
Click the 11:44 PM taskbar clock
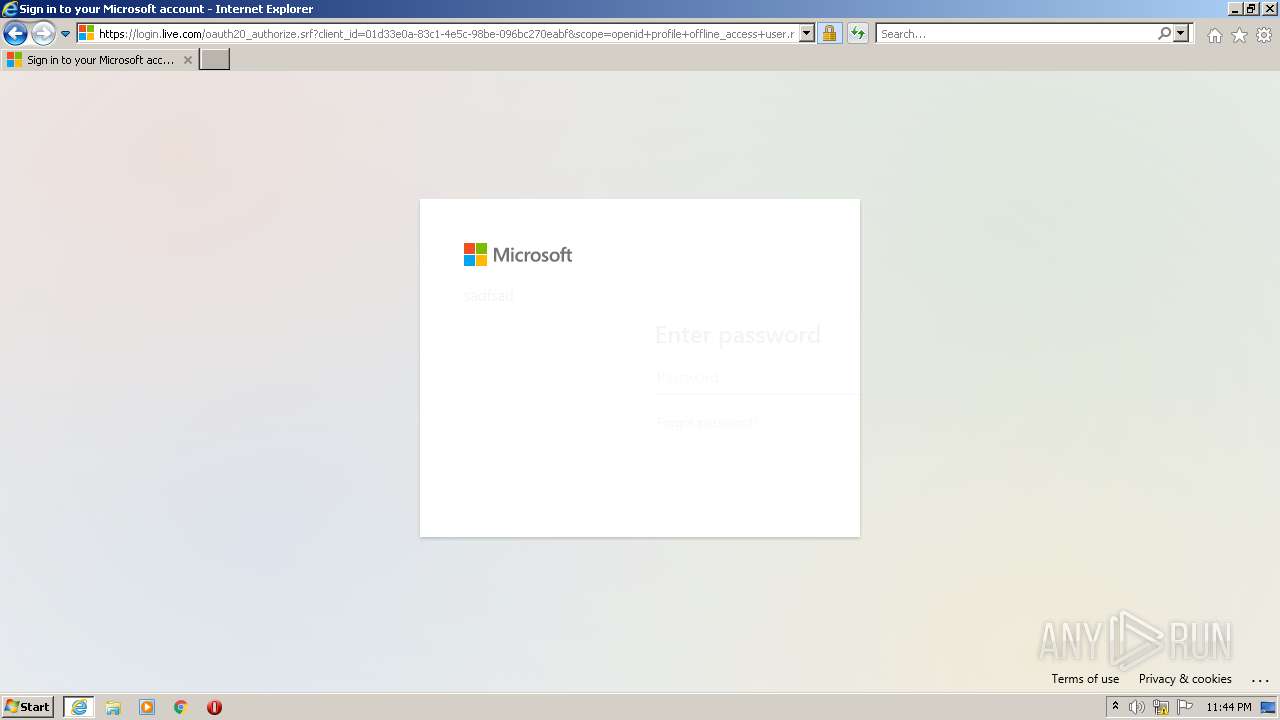pos(1229,707)
